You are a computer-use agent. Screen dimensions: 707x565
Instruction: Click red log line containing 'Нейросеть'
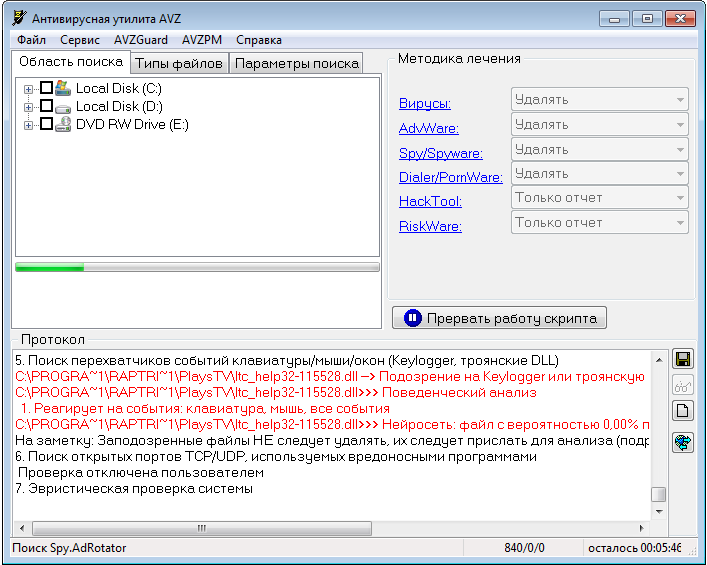point(332,424)
